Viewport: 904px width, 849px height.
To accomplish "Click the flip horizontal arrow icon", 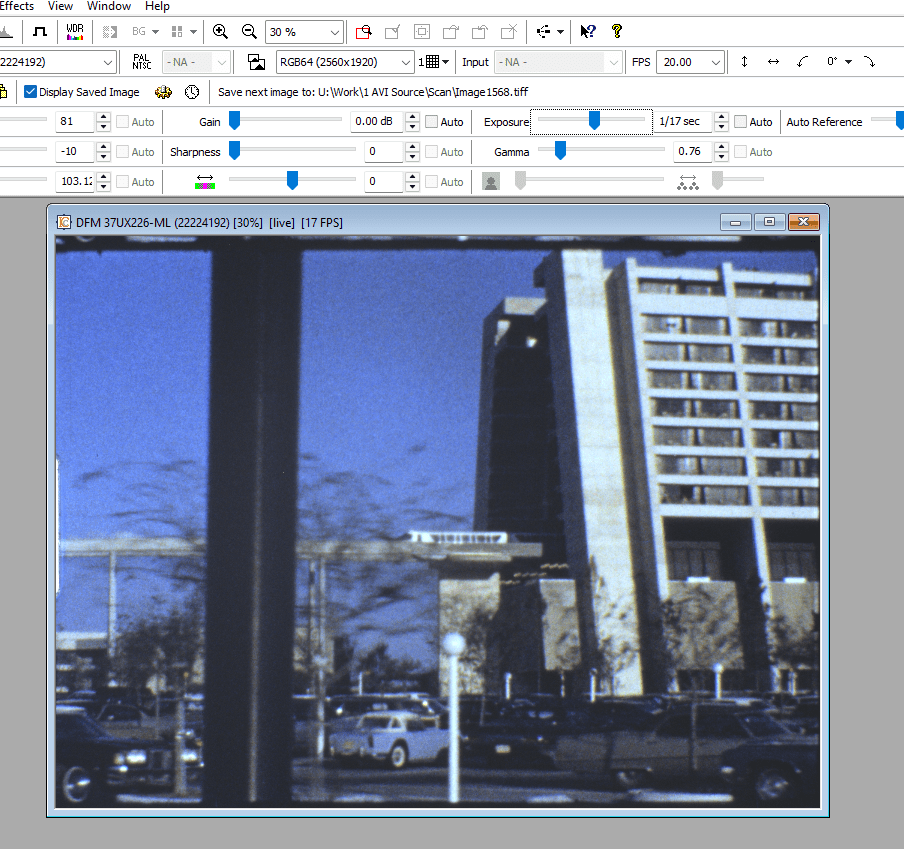I will (773, 62).
